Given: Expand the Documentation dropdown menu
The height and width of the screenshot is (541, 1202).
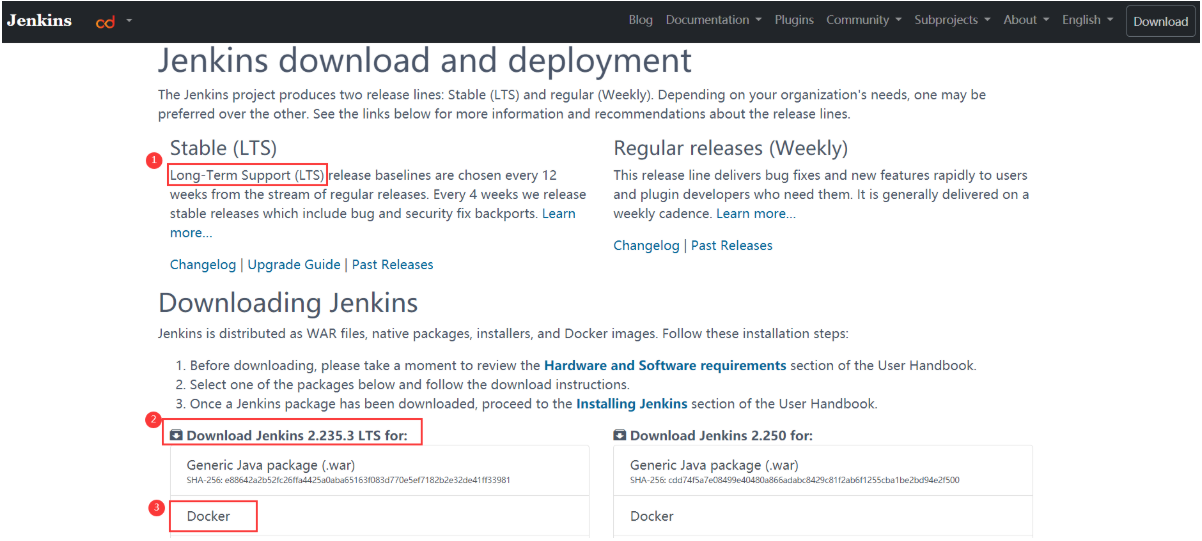Looking at the screenshot, I should point(713,20).
